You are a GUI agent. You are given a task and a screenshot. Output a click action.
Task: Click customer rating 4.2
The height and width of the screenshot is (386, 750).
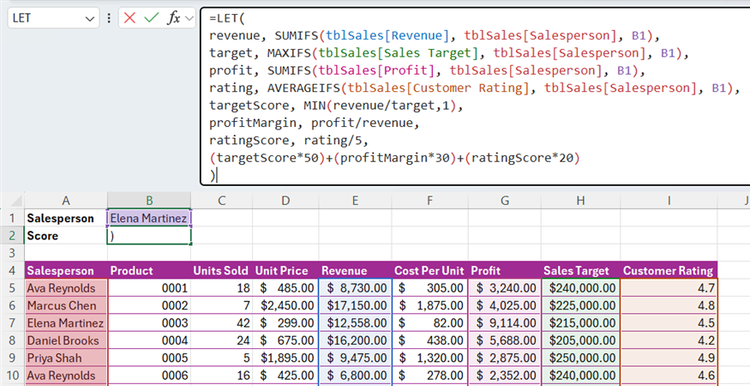click(668, 341)
